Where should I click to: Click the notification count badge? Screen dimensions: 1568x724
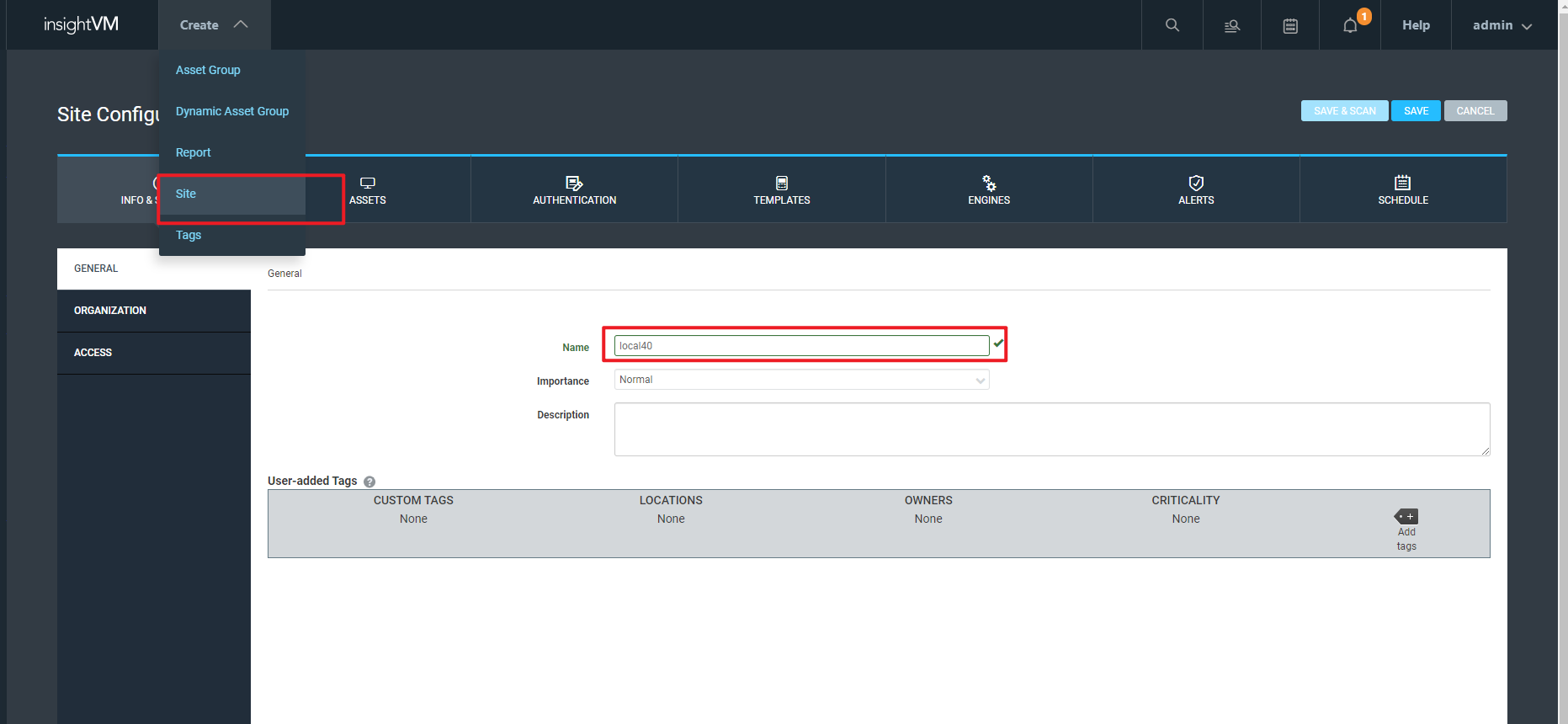coord(1364,16)
